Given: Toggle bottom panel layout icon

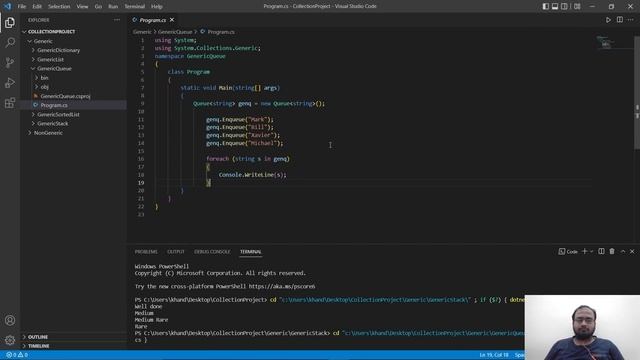Looking at the screenshot, I should click(x=555, y=6).
